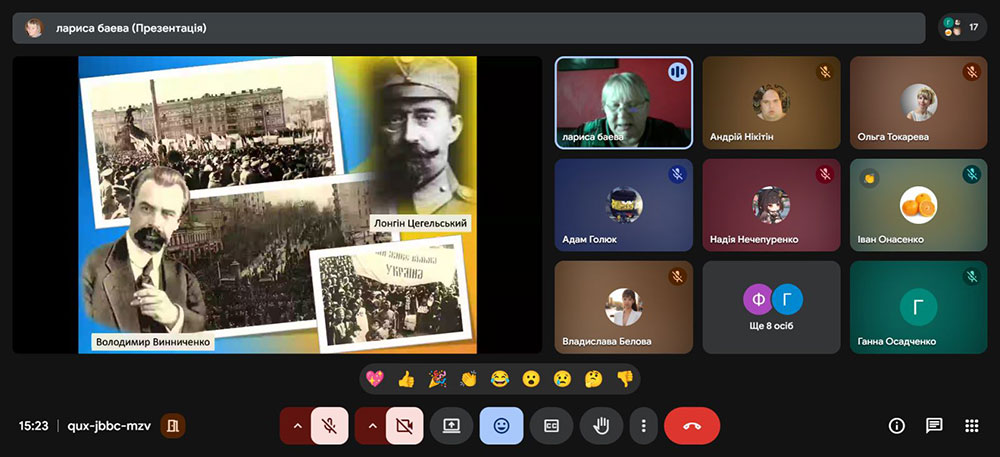
Task: Open the meeting details info icon
Action: click(x=897, y=425)
